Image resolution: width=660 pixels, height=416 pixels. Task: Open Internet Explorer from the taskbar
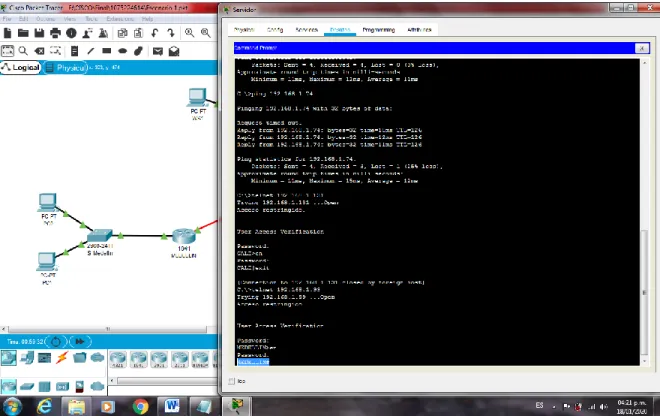click(x=45, y=406)
